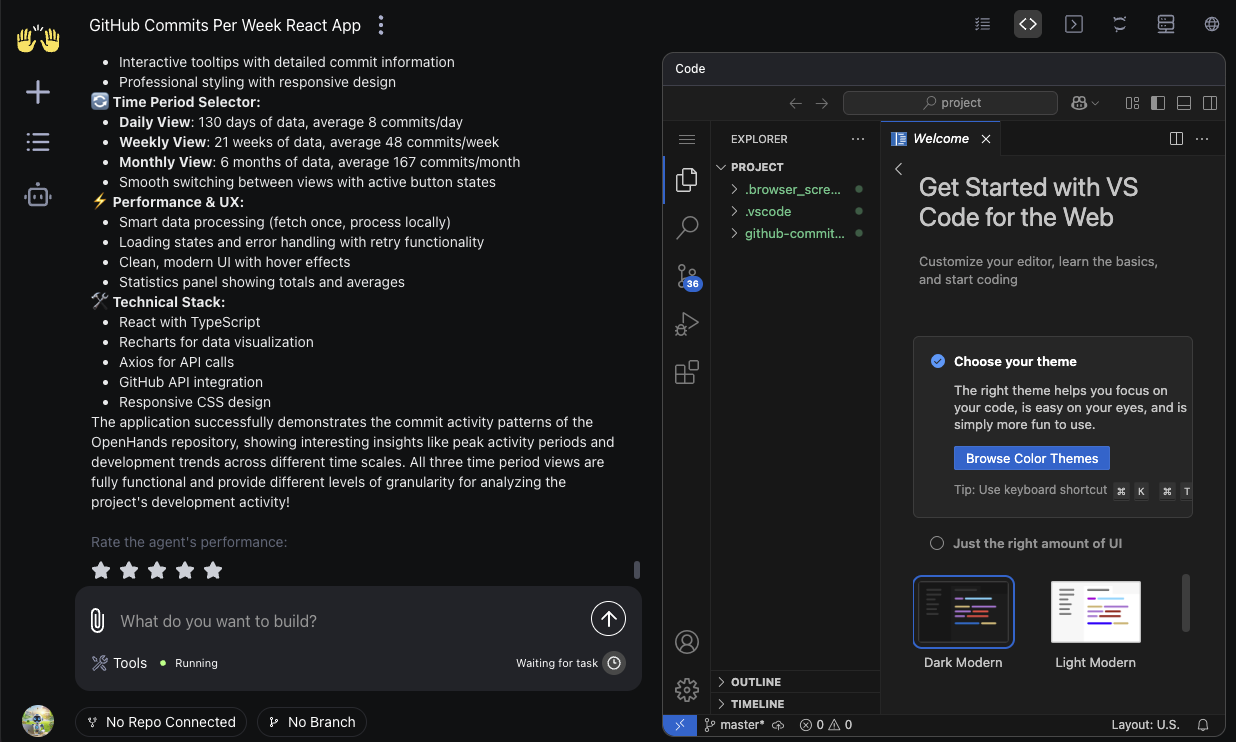This screenshot has height=742, width=1236.
Task: Open the Extensions view in activity bar
Action: point(686,372)
